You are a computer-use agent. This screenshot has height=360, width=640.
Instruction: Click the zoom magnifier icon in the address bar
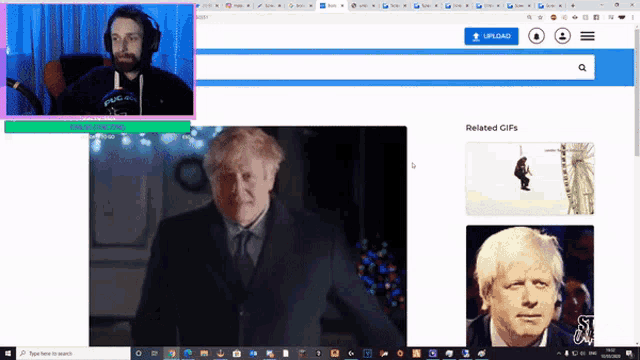pos(529,18)
